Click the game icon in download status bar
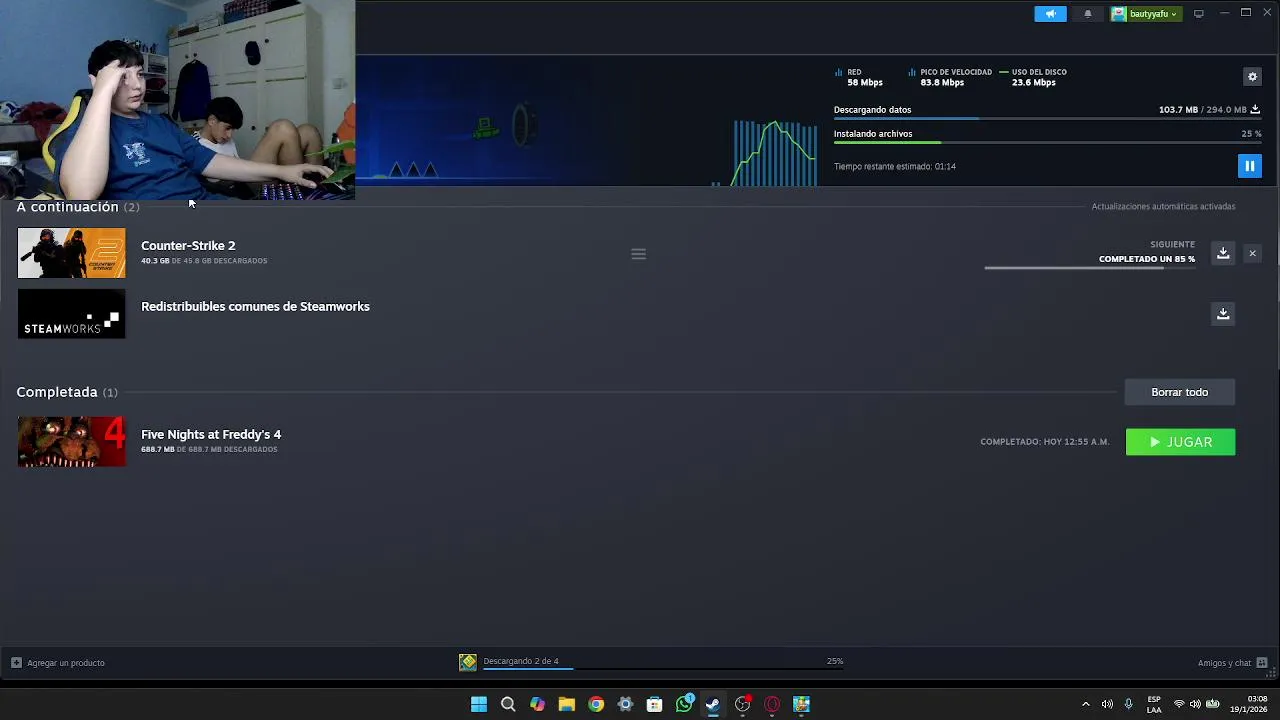Image resolution: width=1280 pixels, height=720 pixels. [x=468, y=662]
